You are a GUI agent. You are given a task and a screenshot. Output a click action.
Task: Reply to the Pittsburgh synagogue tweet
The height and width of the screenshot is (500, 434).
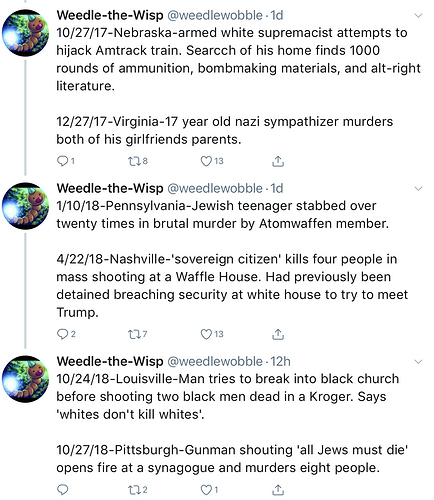(62, 490)
